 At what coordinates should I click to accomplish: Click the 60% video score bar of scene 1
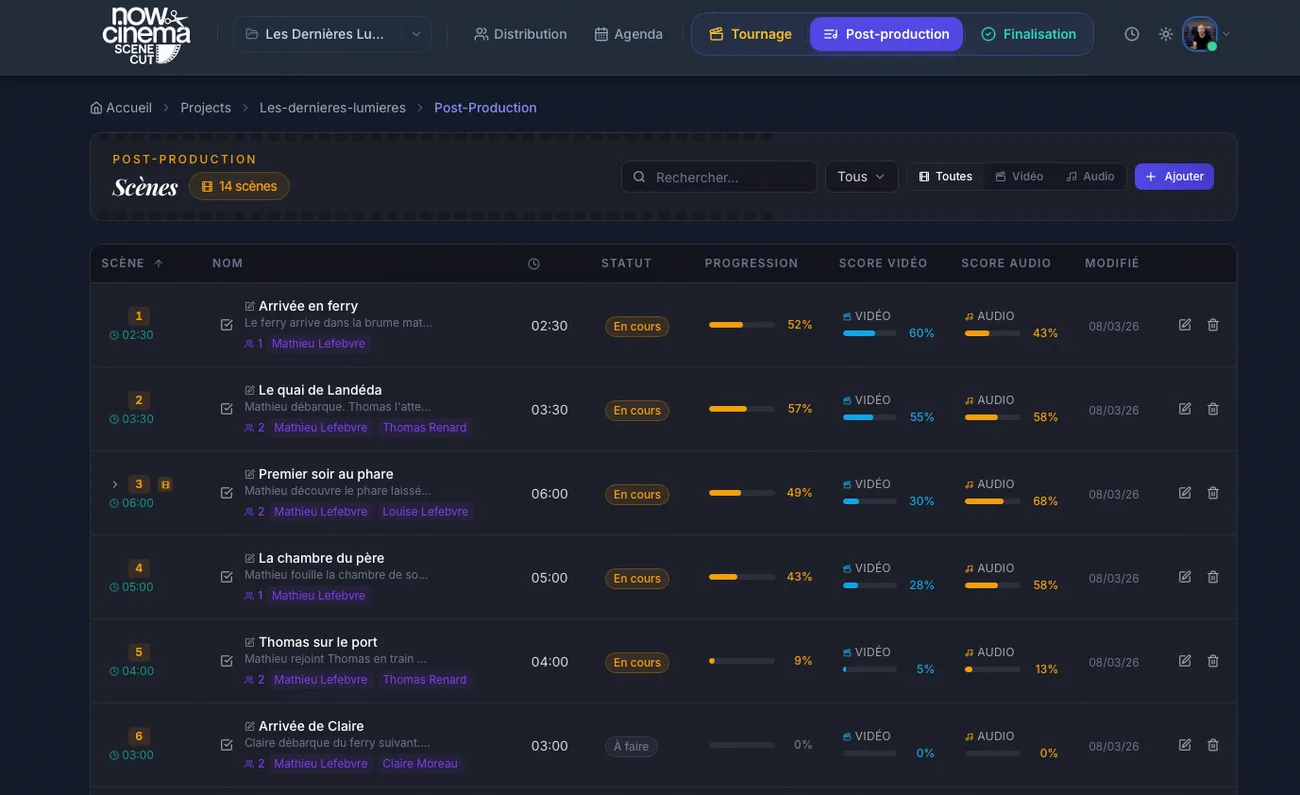(870, 333)
